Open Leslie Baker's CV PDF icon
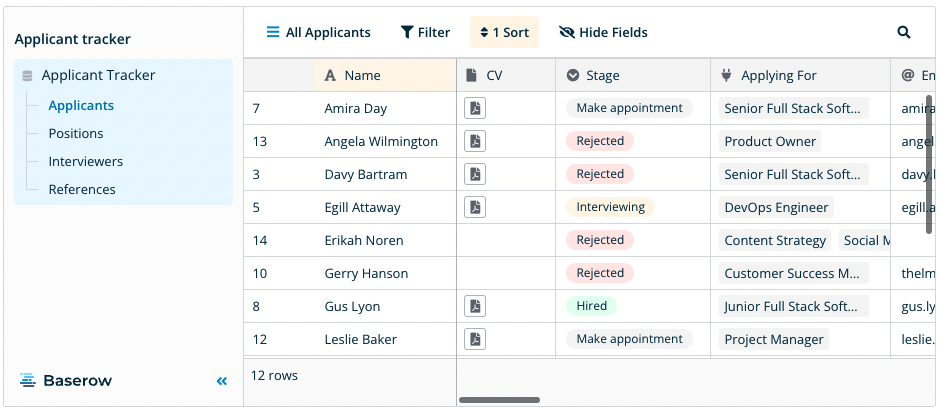The width and height of the screenshot is (940, 407). click(475, 339)
